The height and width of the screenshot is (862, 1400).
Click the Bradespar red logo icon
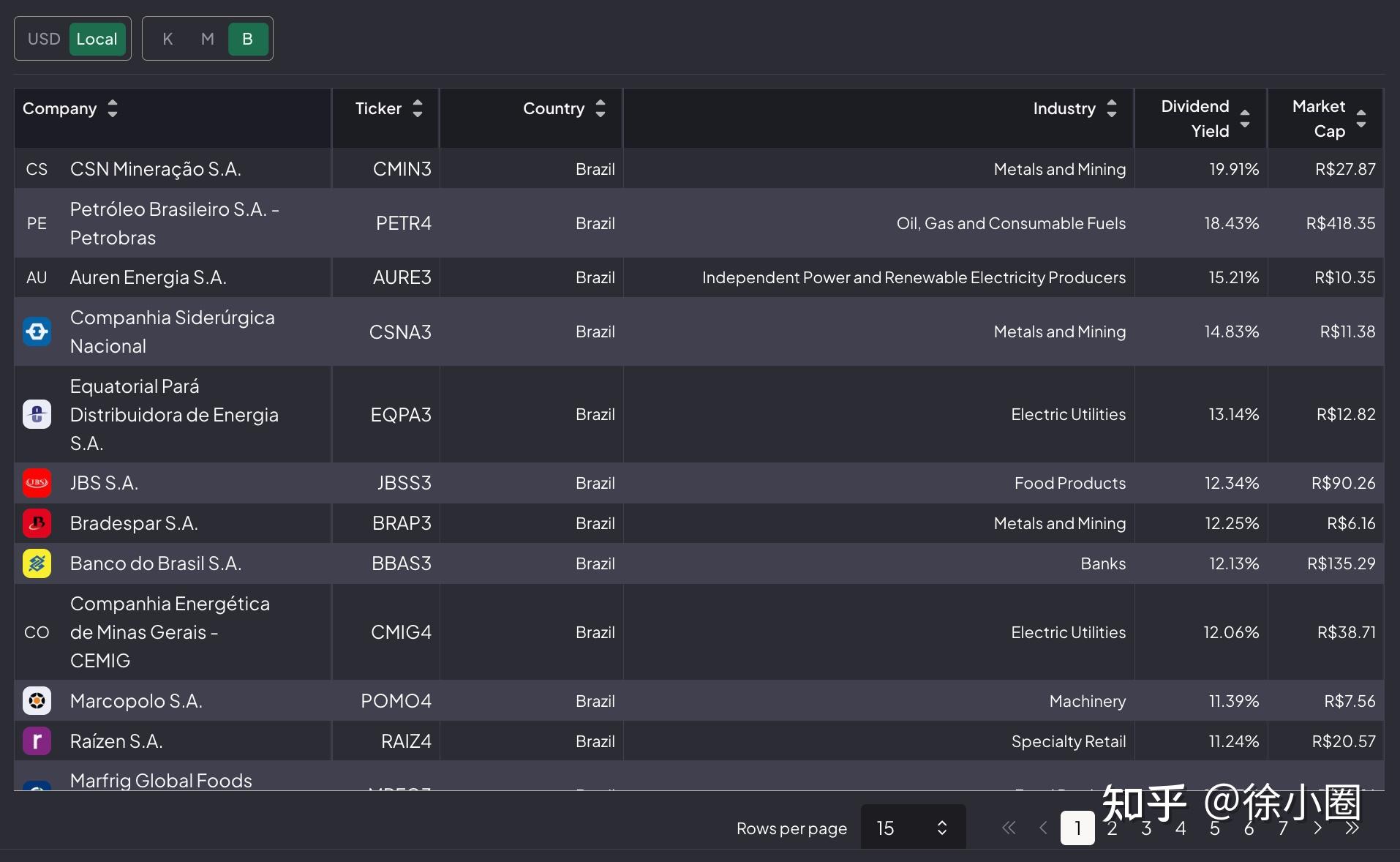coord(37,523)
